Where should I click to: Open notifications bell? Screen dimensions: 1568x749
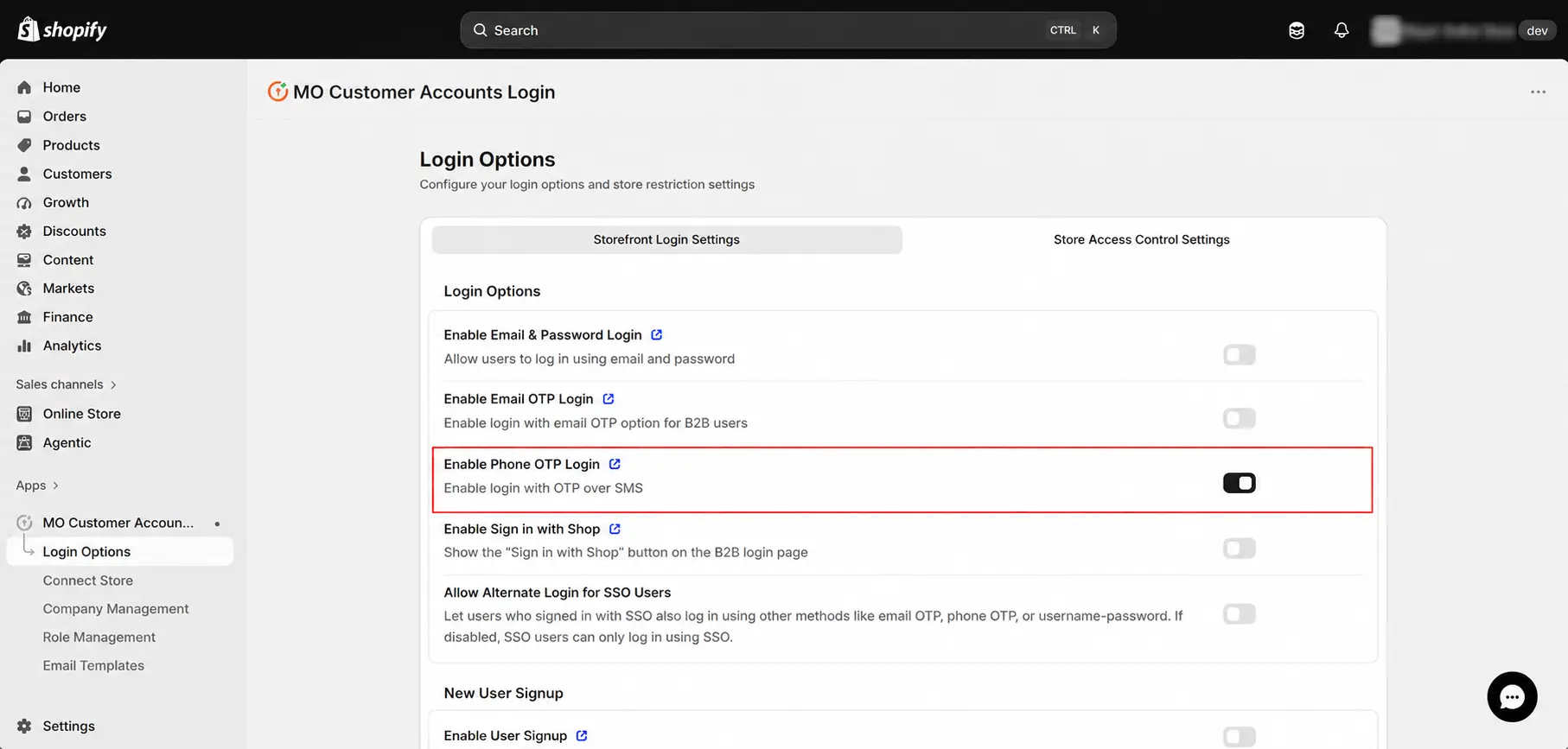tap(1342, 30)
